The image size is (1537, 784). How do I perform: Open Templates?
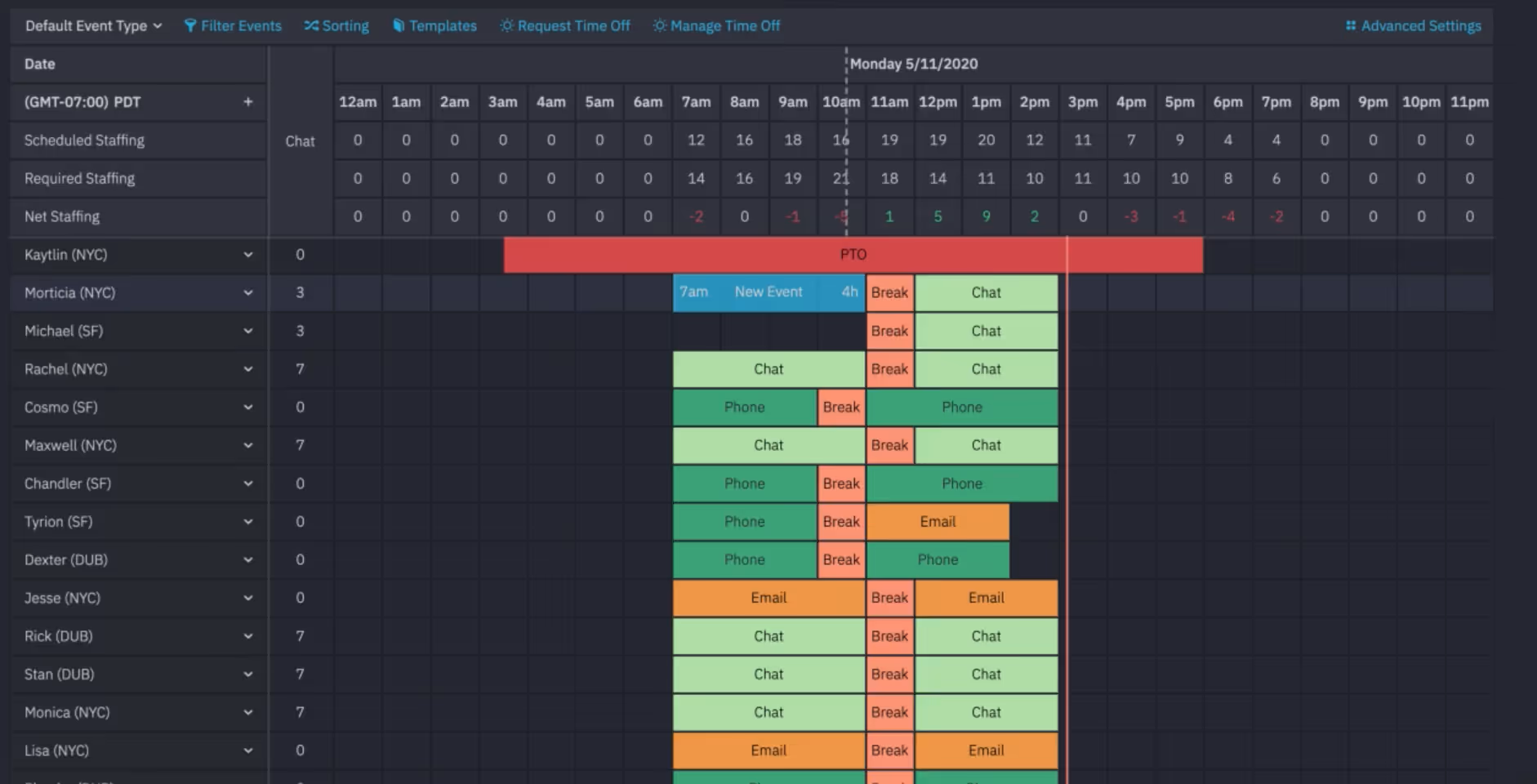click(434, 26)
